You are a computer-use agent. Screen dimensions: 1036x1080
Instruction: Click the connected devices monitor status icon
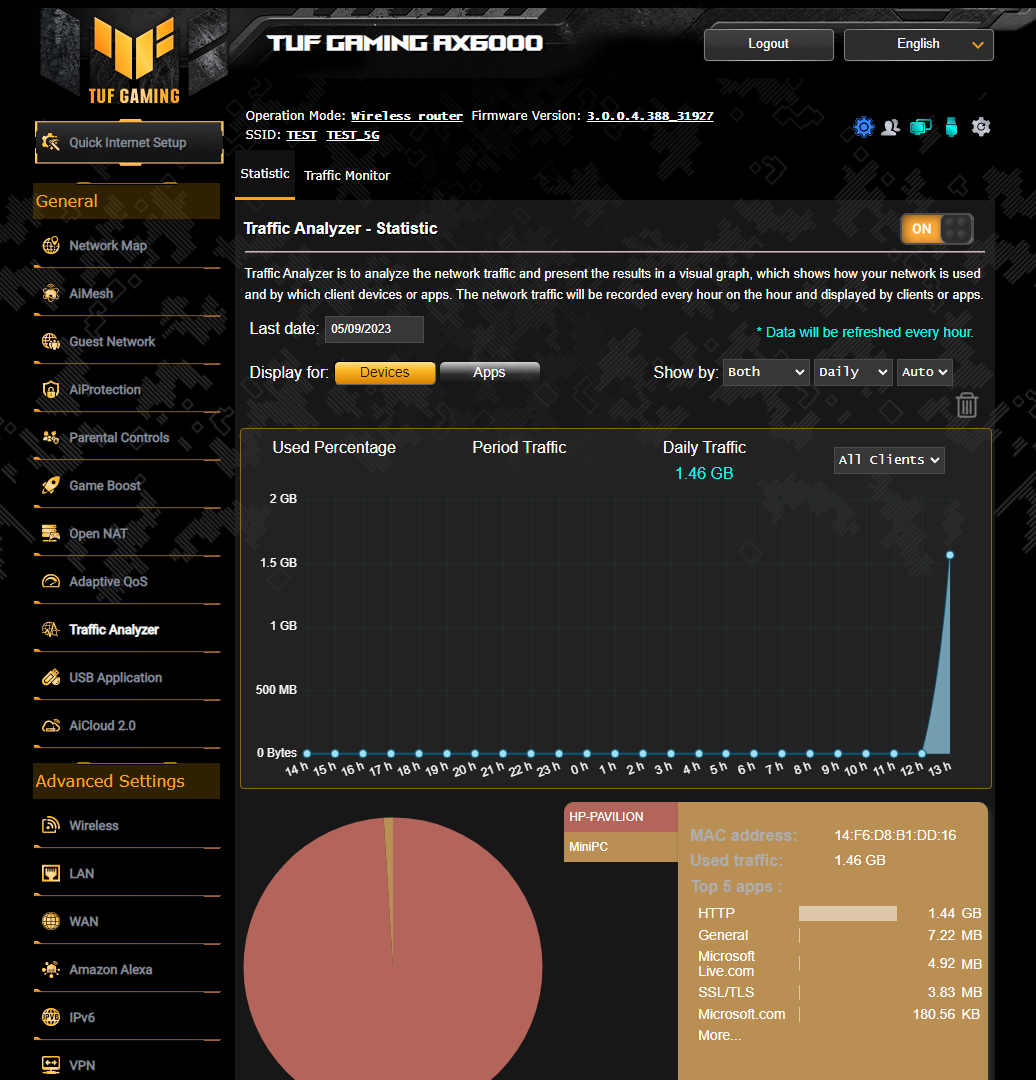click(x=921, y=127)
